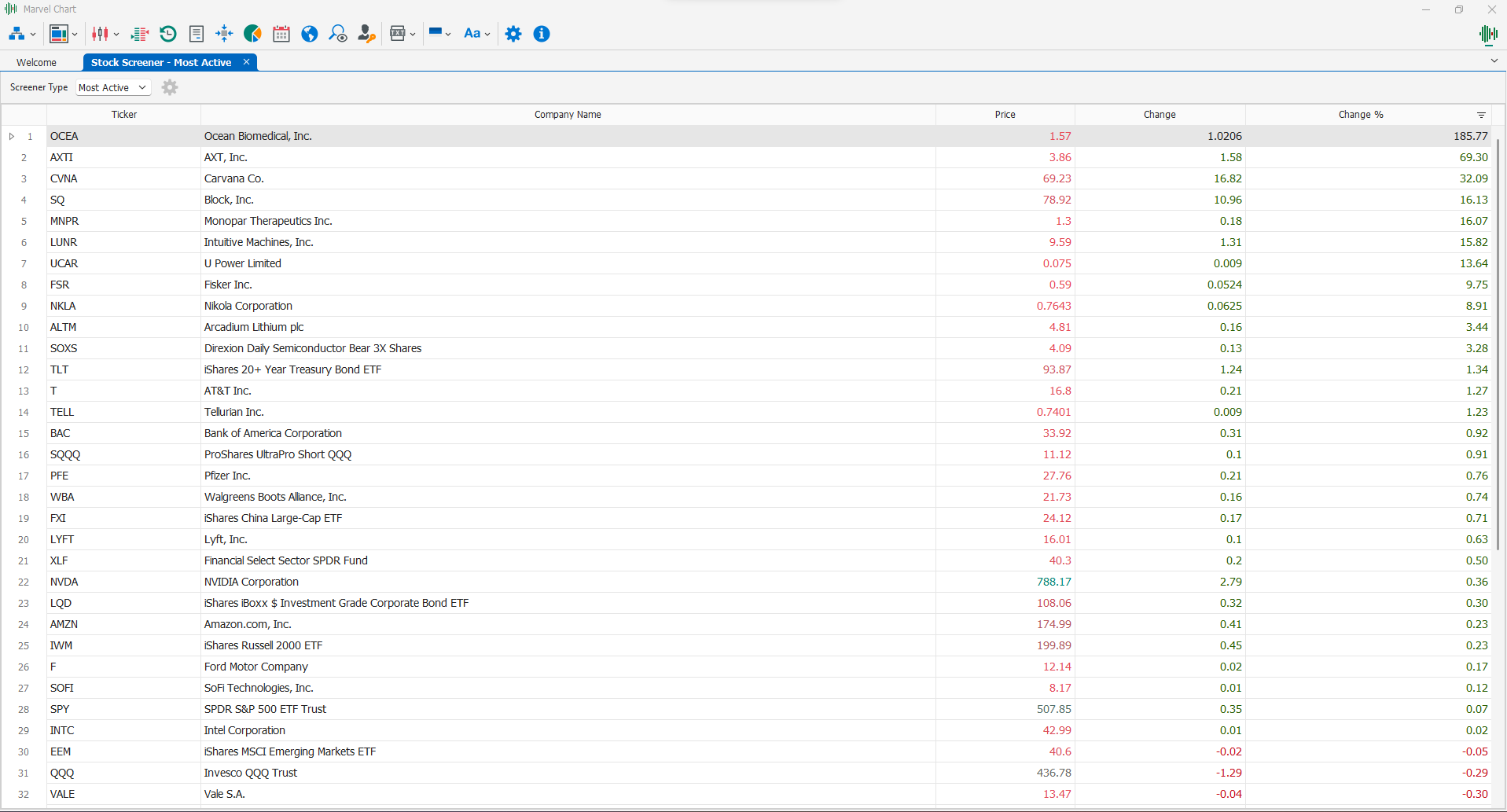Select the AXTI ticker cell

click(x=123, y=157)
